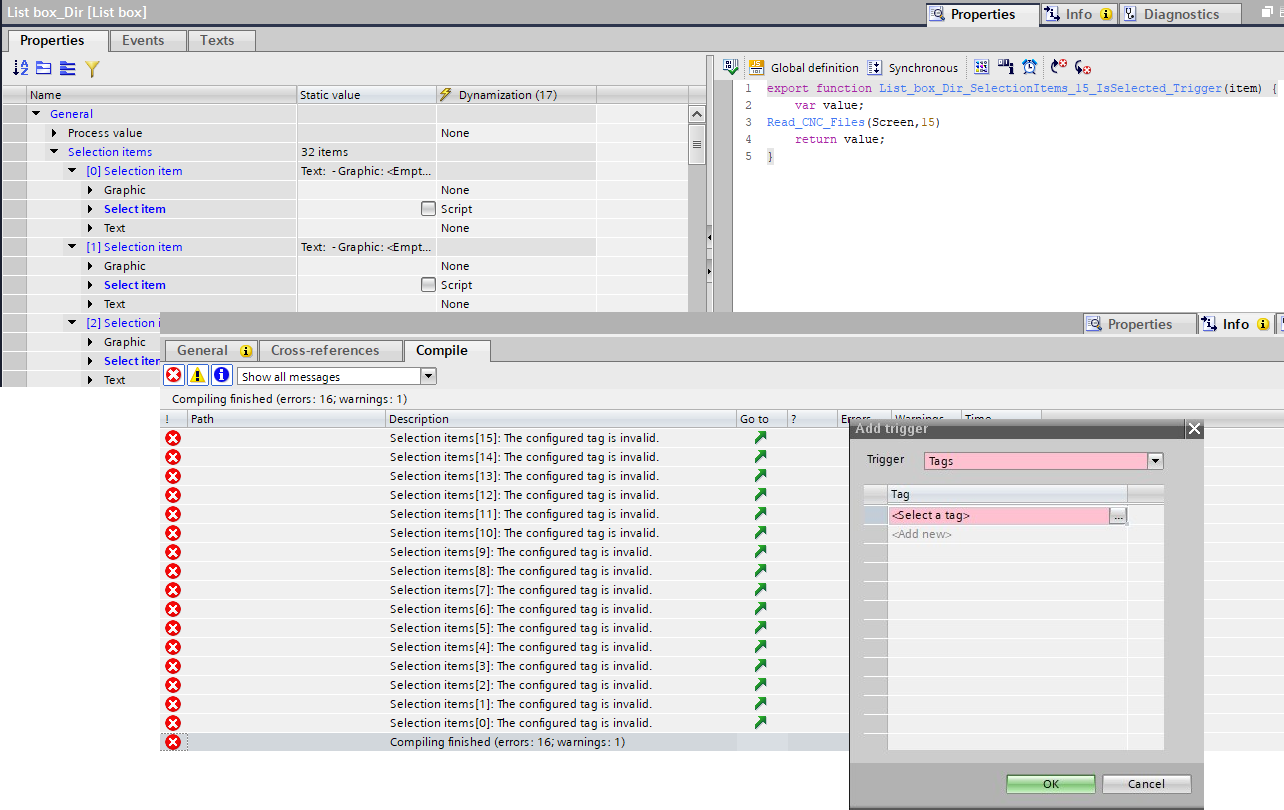Open the Trigger dropdown showing Tags
This screenshot has height=810, width=1284.
(1156, 461)
